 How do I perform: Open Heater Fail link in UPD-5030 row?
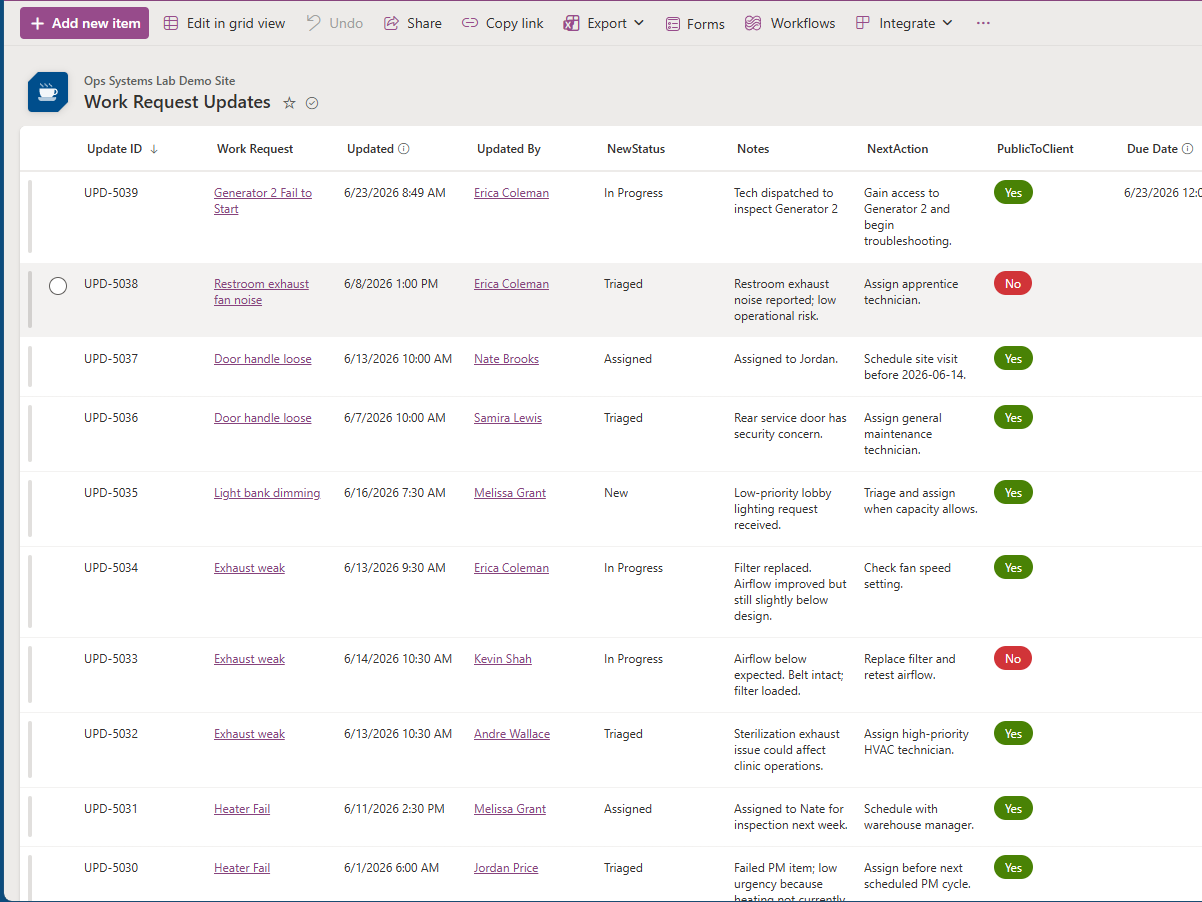[x=242, y=868]
